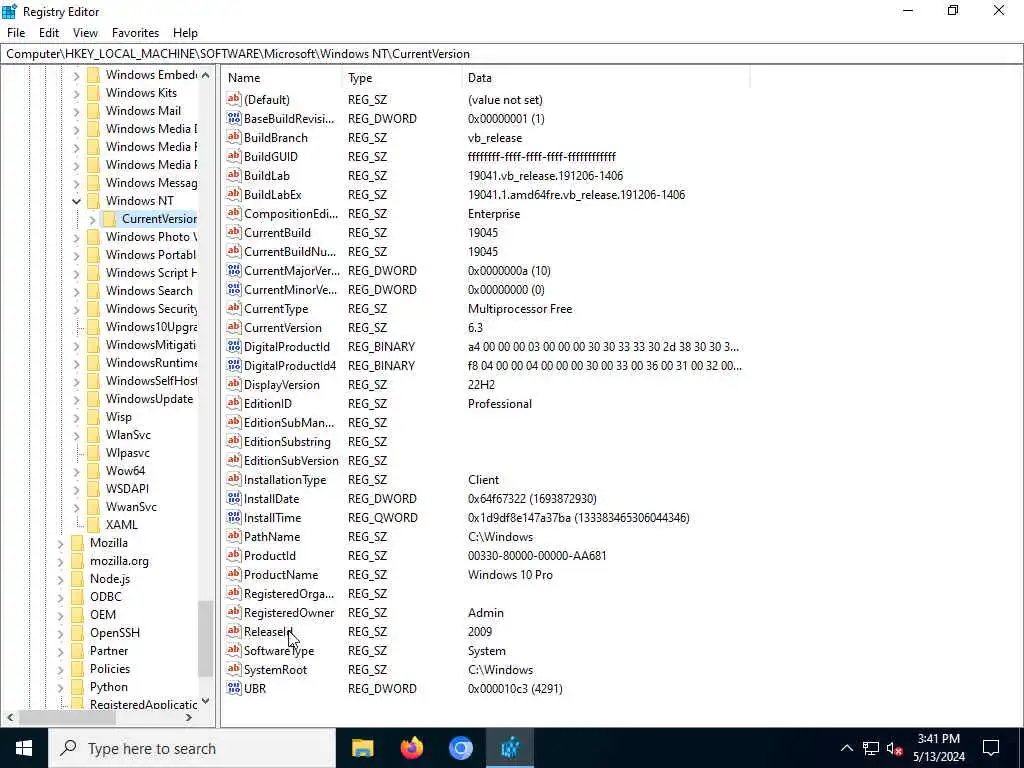The image size is (1024, 768).
Task: Open the View menu
Action: (85, 33)
